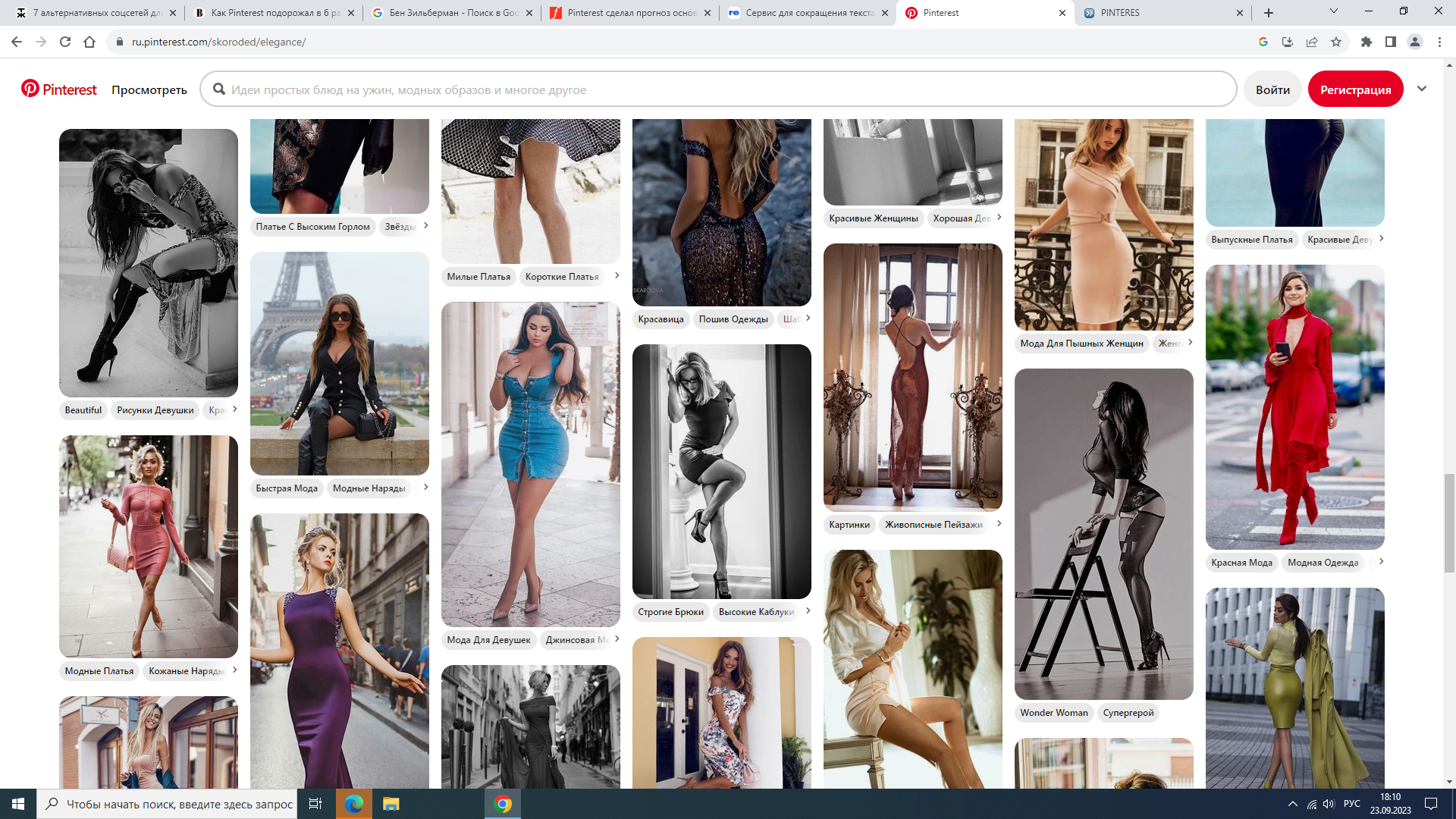Open the Chrome extensions puzzle icon
Viewport: 1456px width, 819px height.
point(1367,42)
